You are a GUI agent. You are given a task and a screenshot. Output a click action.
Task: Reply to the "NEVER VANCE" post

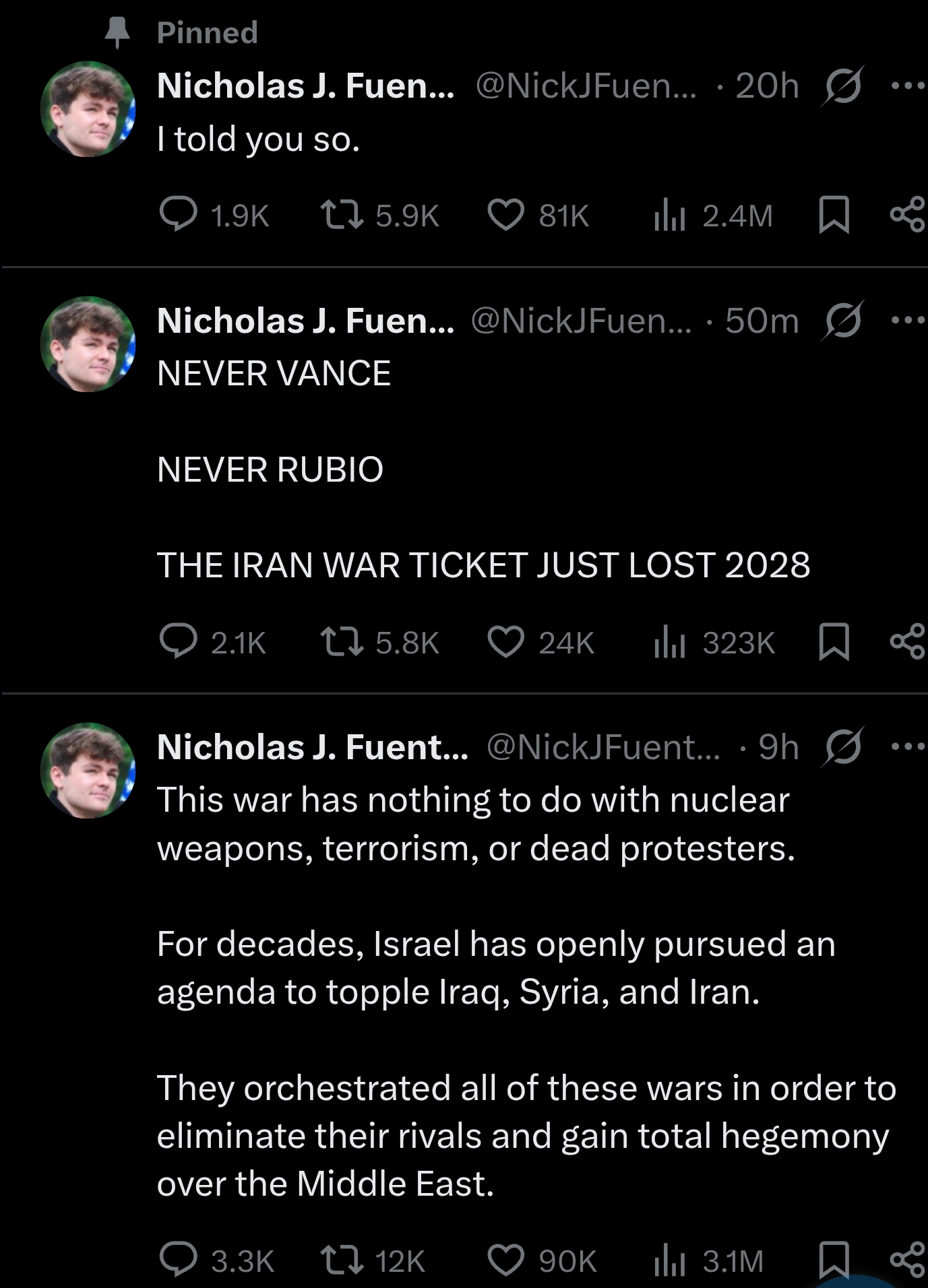(179, 641)
